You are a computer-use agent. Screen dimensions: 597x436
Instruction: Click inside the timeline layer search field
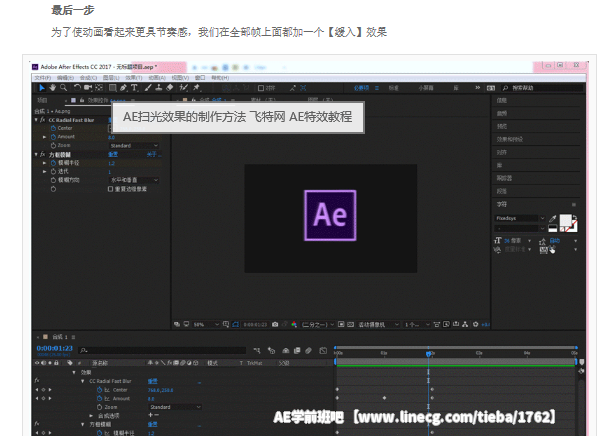click(x=163, y=350)
